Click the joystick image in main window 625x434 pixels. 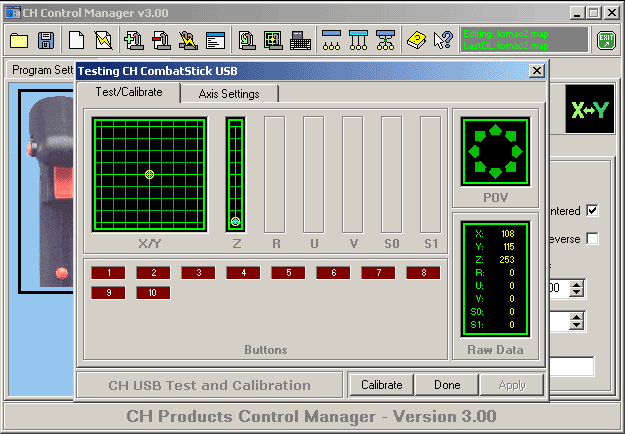pyautogui.click(x=47, y=192)
